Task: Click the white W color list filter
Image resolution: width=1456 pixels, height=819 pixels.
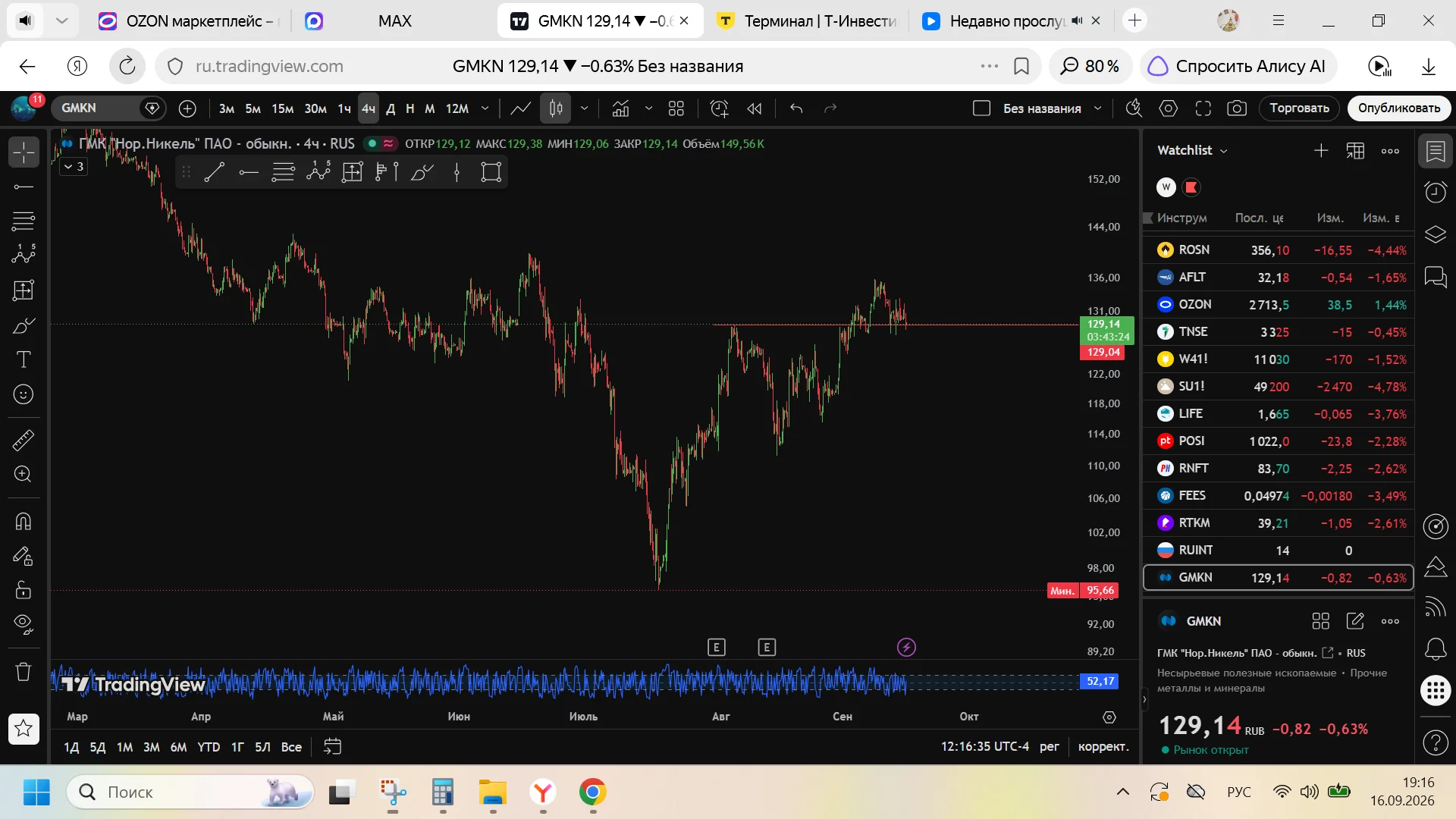Action: click(1166, 187)
